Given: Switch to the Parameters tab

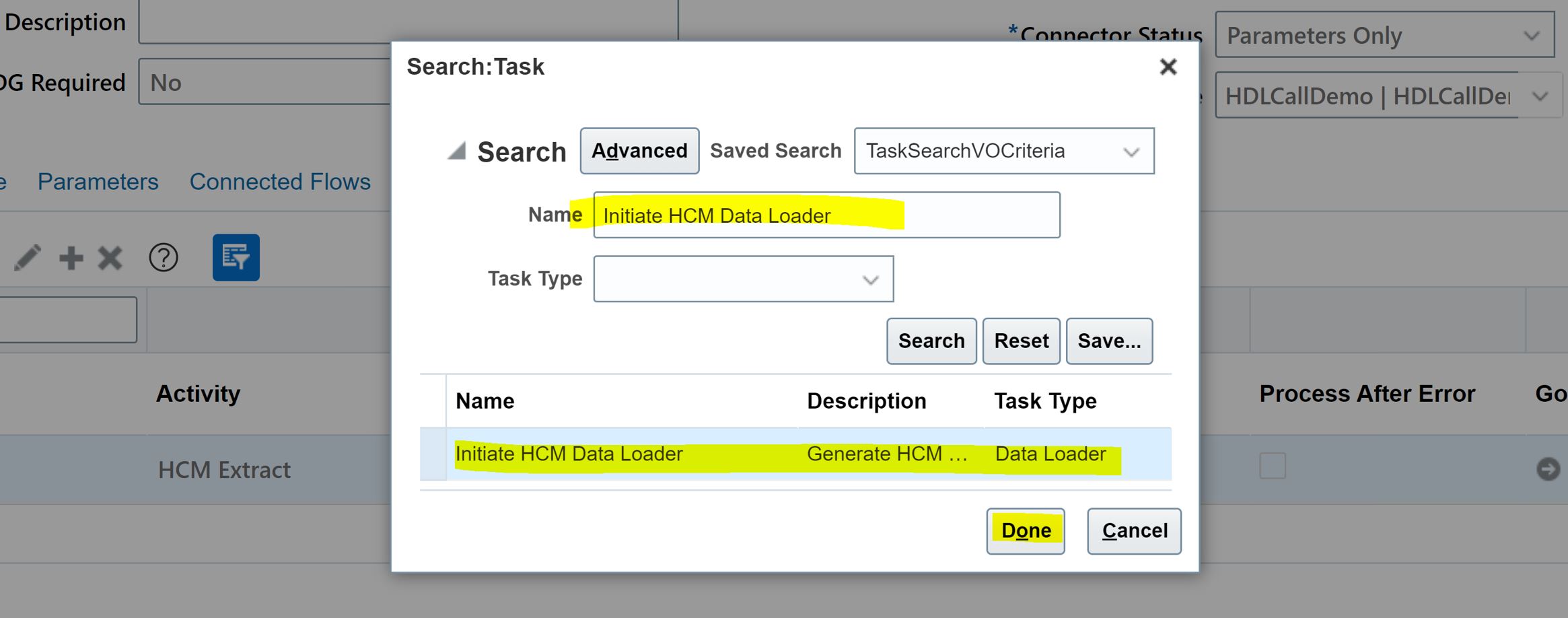Looking at the screenshot, I should (x=98, y=181).
